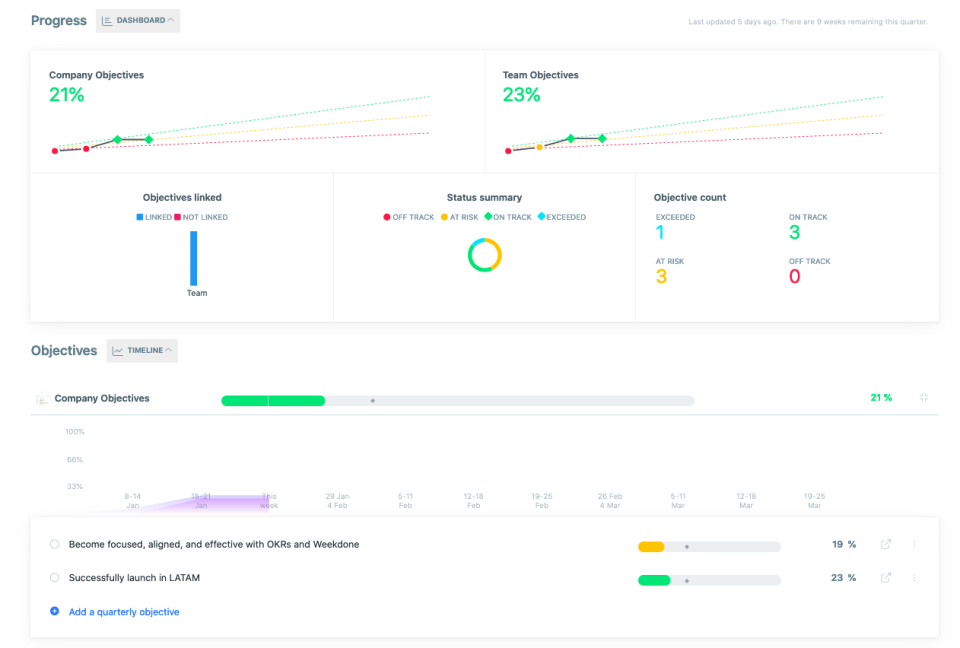Screen dimensions: 960x648
Task: Open the external link icon for Successfully launch in LATAM
Action: [885, 578]
